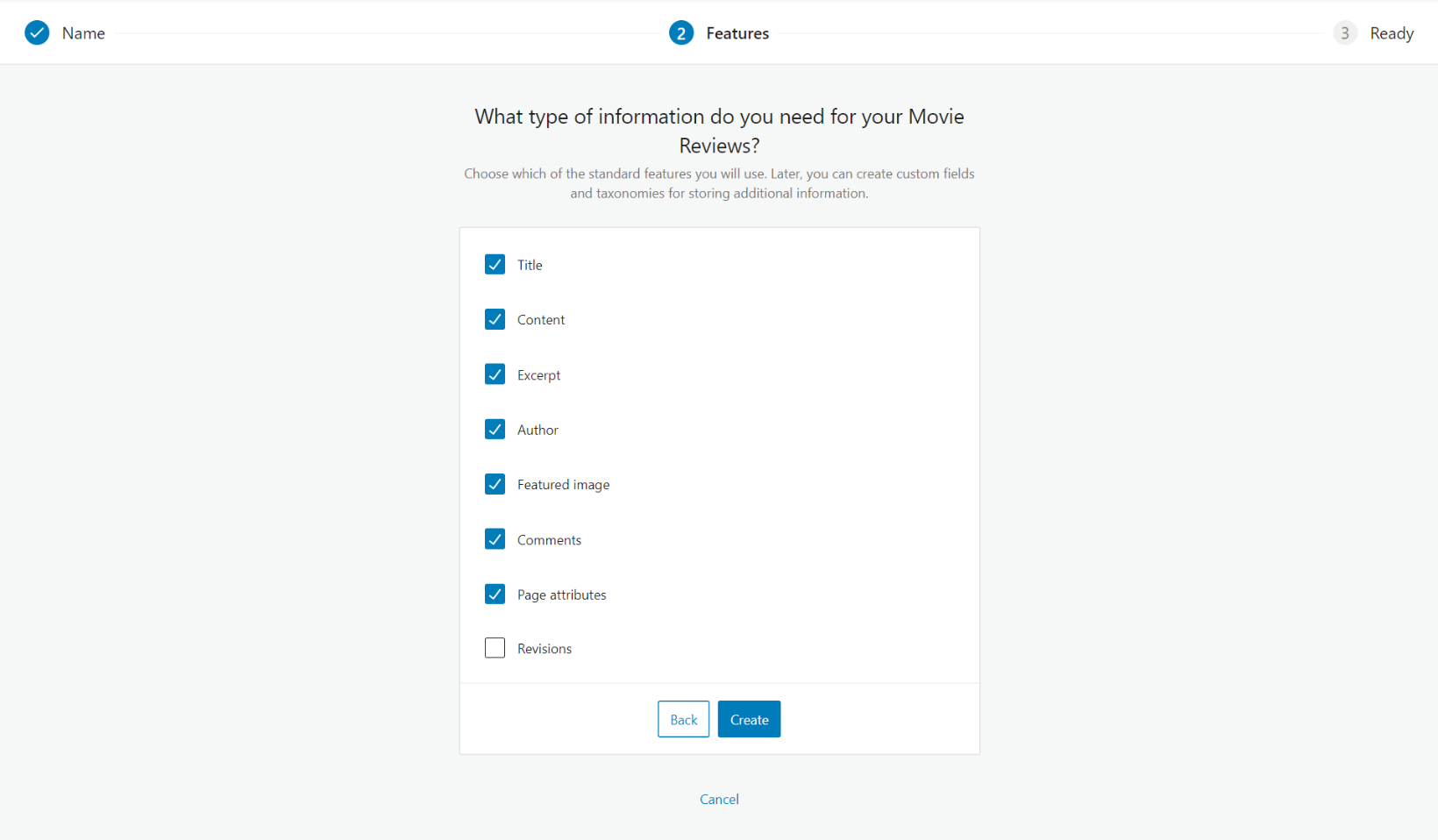Turn off the Page attributes checkbox
Viewport: 1438px width, 840px height.
[495, 594]
